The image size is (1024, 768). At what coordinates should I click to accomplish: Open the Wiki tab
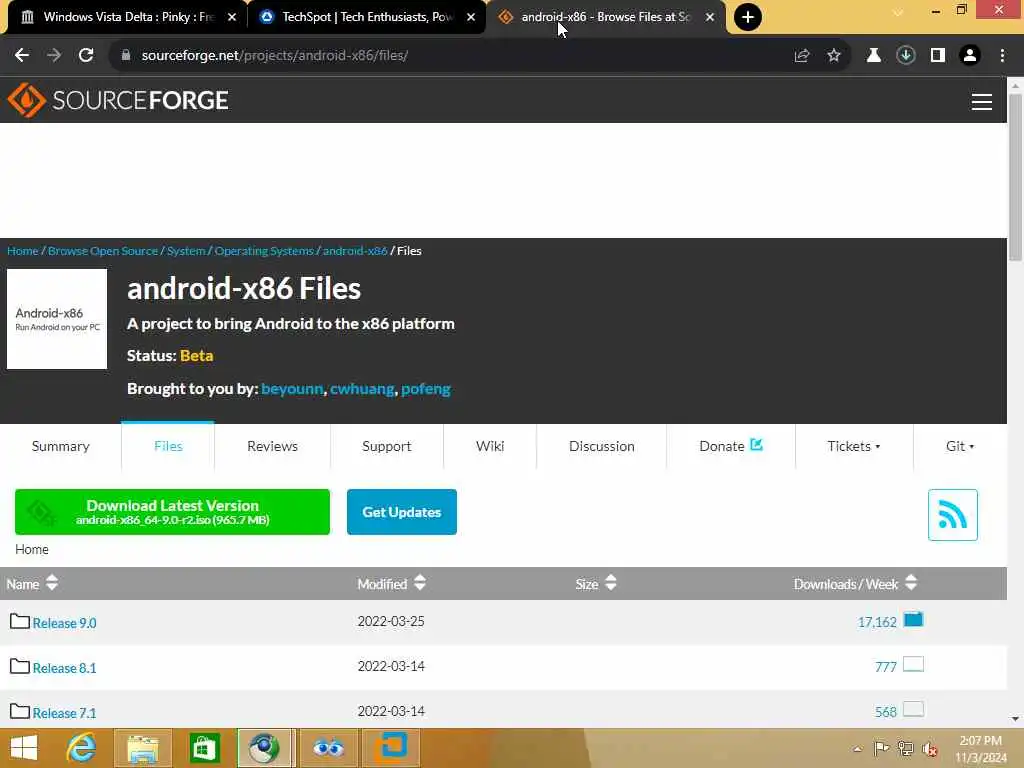(490, 446)
